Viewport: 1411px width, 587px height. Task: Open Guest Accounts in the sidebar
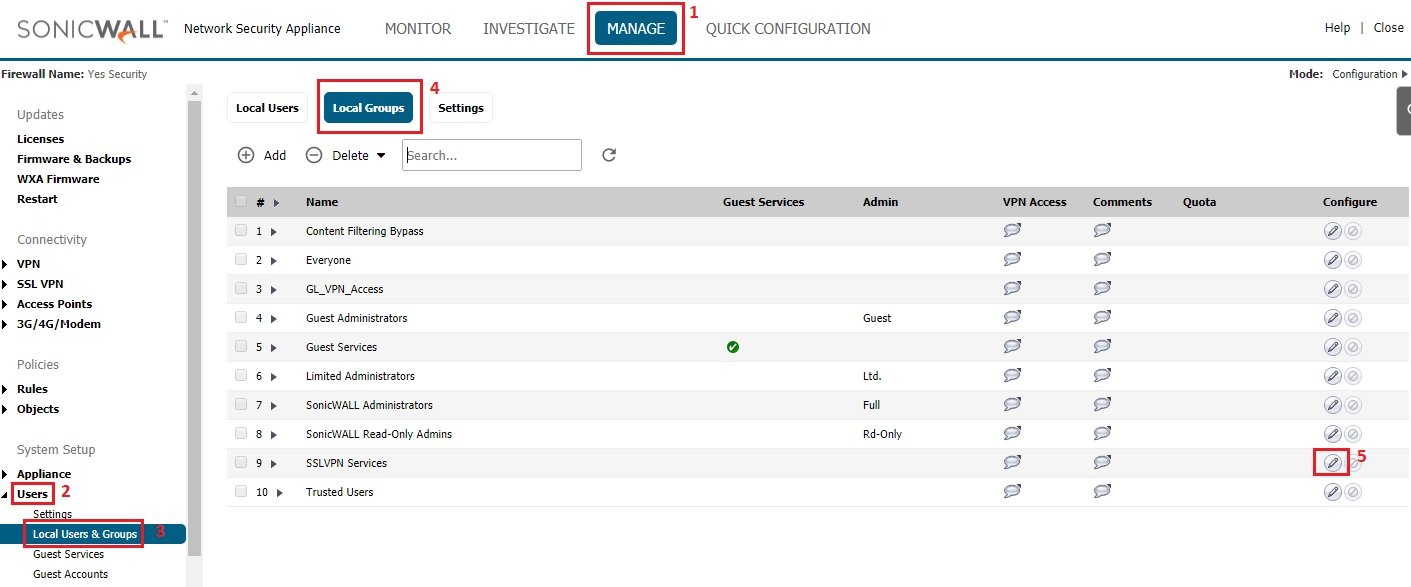tap(70, 573)
